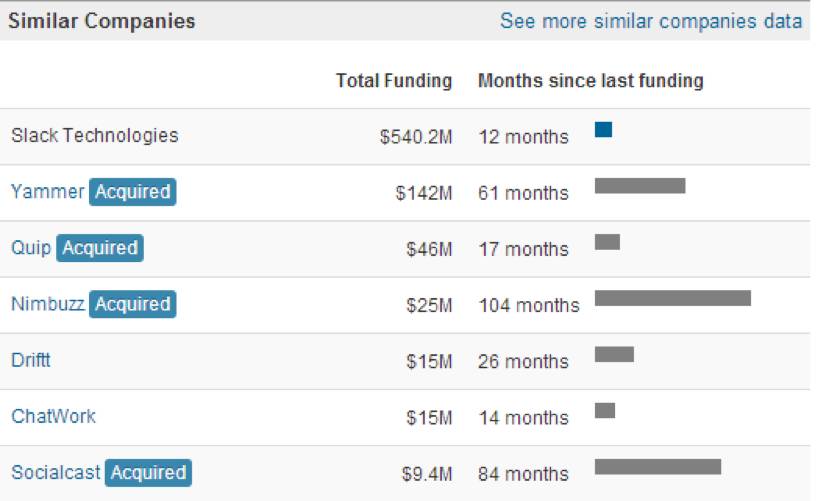Click the blue Slack Technologies funding bar

(603, 130)
